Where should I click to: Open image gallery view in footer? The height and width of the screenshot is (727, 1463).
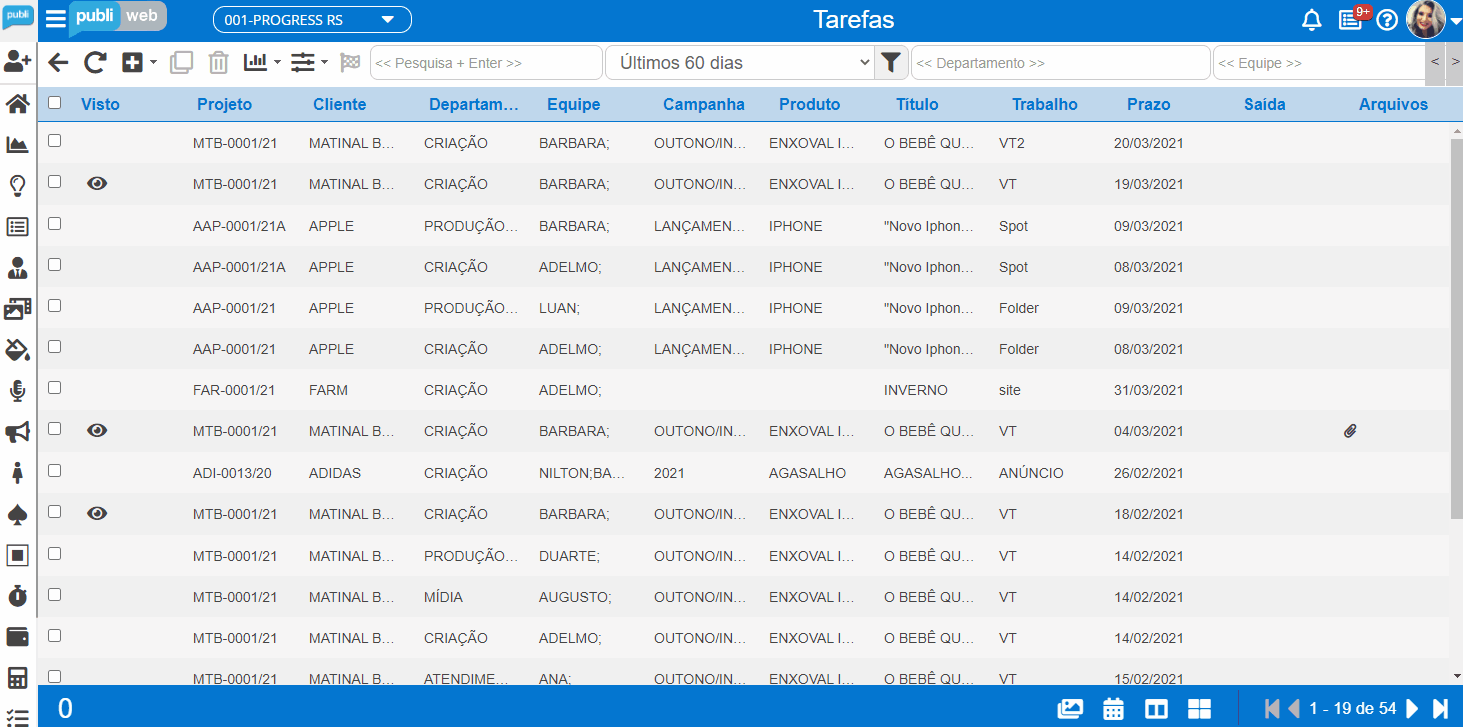[x=1070, y=709]
